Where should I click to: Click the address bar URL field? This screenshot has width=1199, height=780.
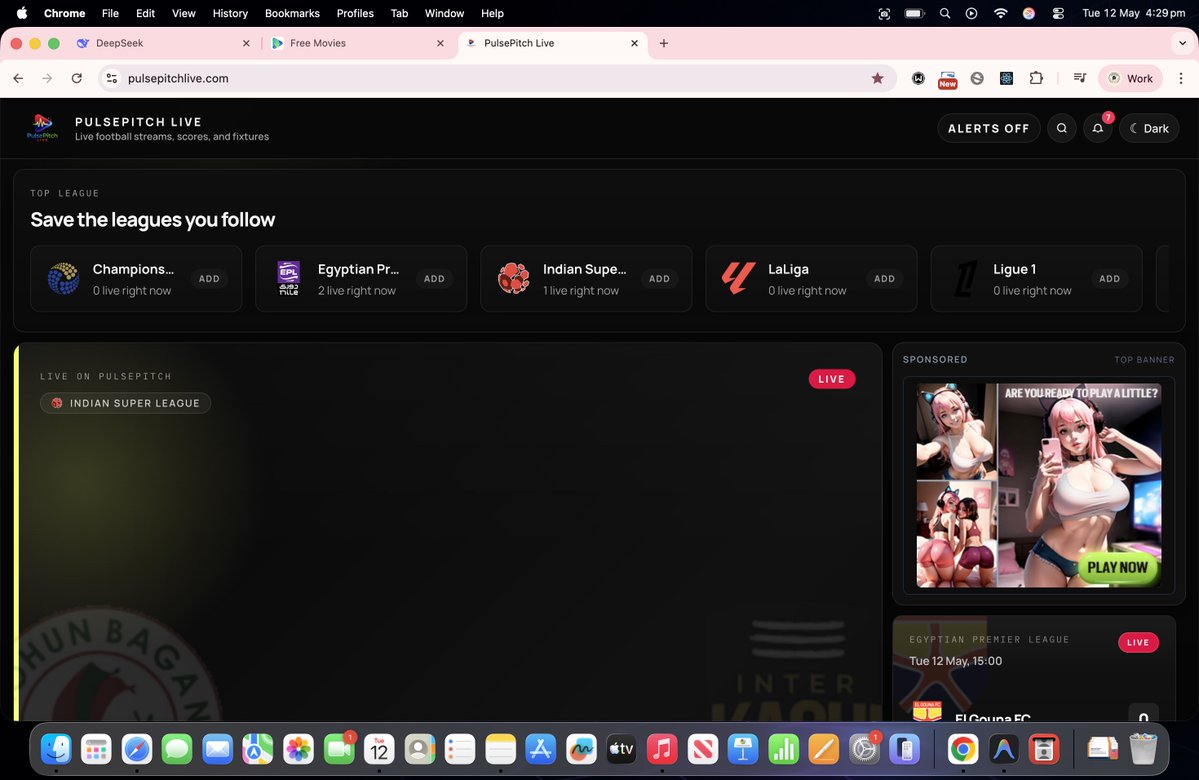(497, 78)
